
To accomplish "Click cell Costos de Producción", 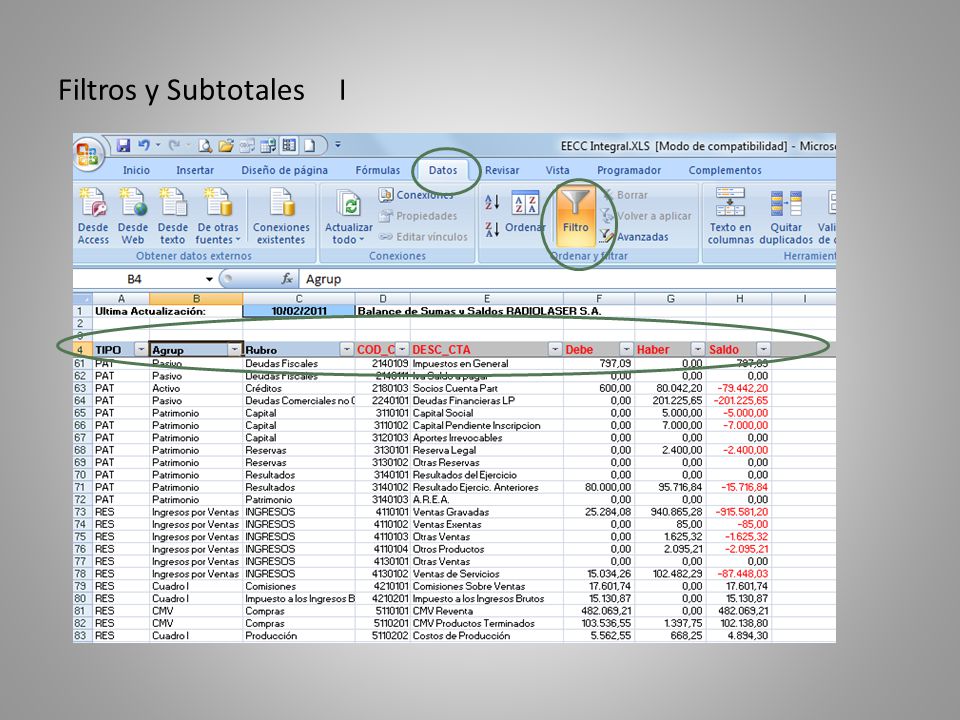I will 487,636.
